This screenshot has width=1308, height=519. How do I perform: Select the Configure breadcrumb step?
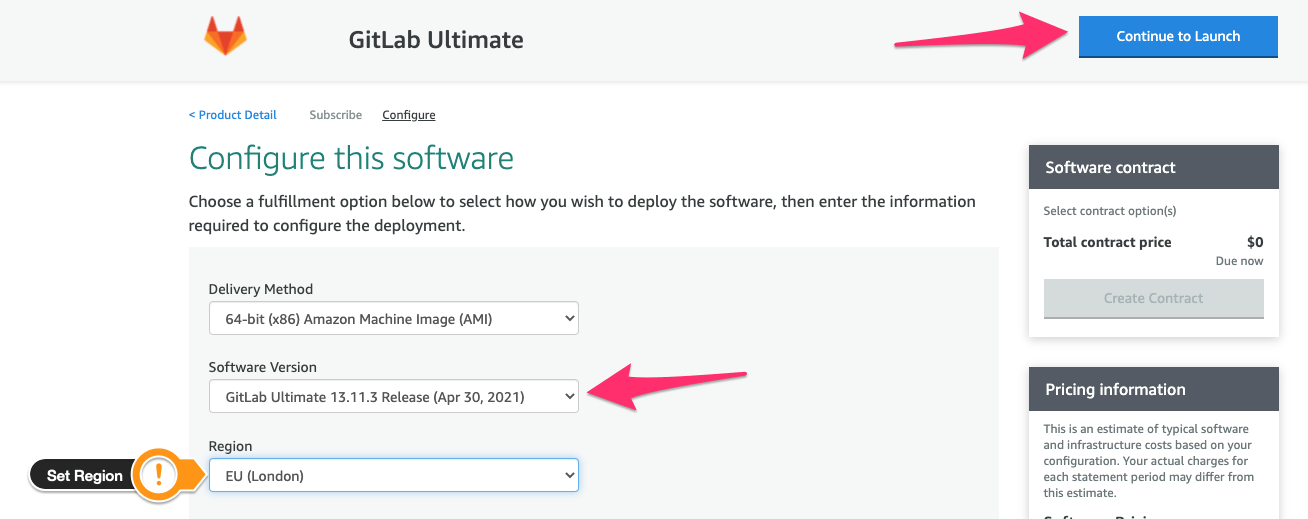[408, 115]
